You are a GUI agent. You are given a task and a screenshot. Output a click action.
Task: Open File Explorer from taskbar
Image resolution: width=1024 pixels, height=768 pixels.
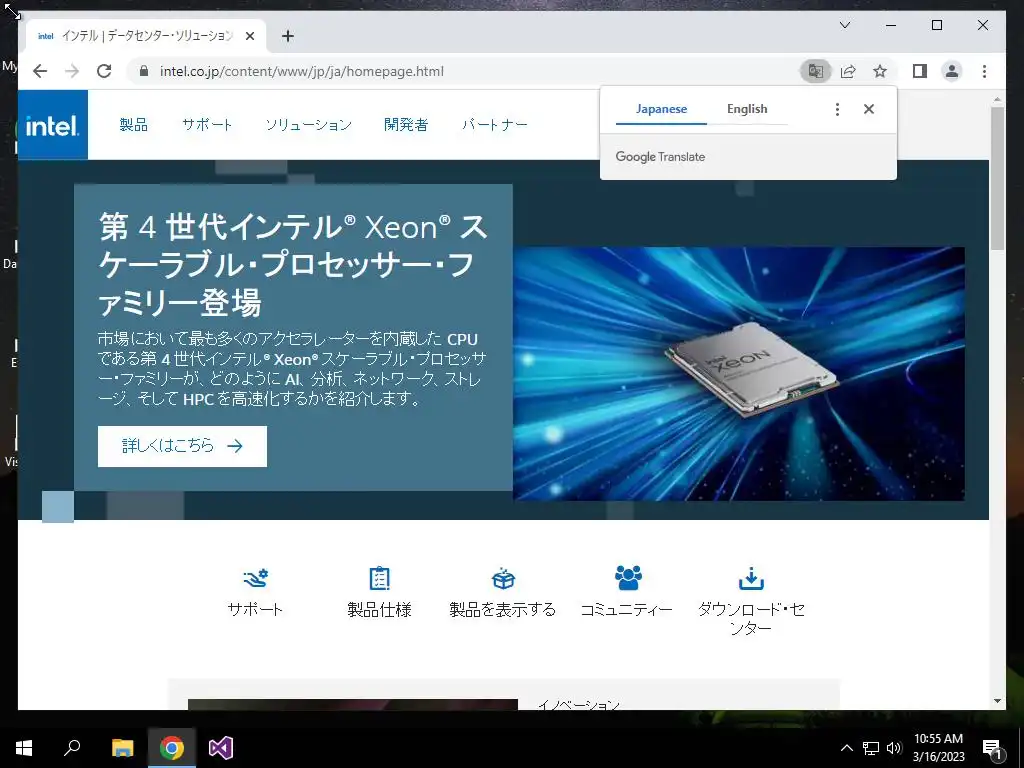click(x=122, y=748)
